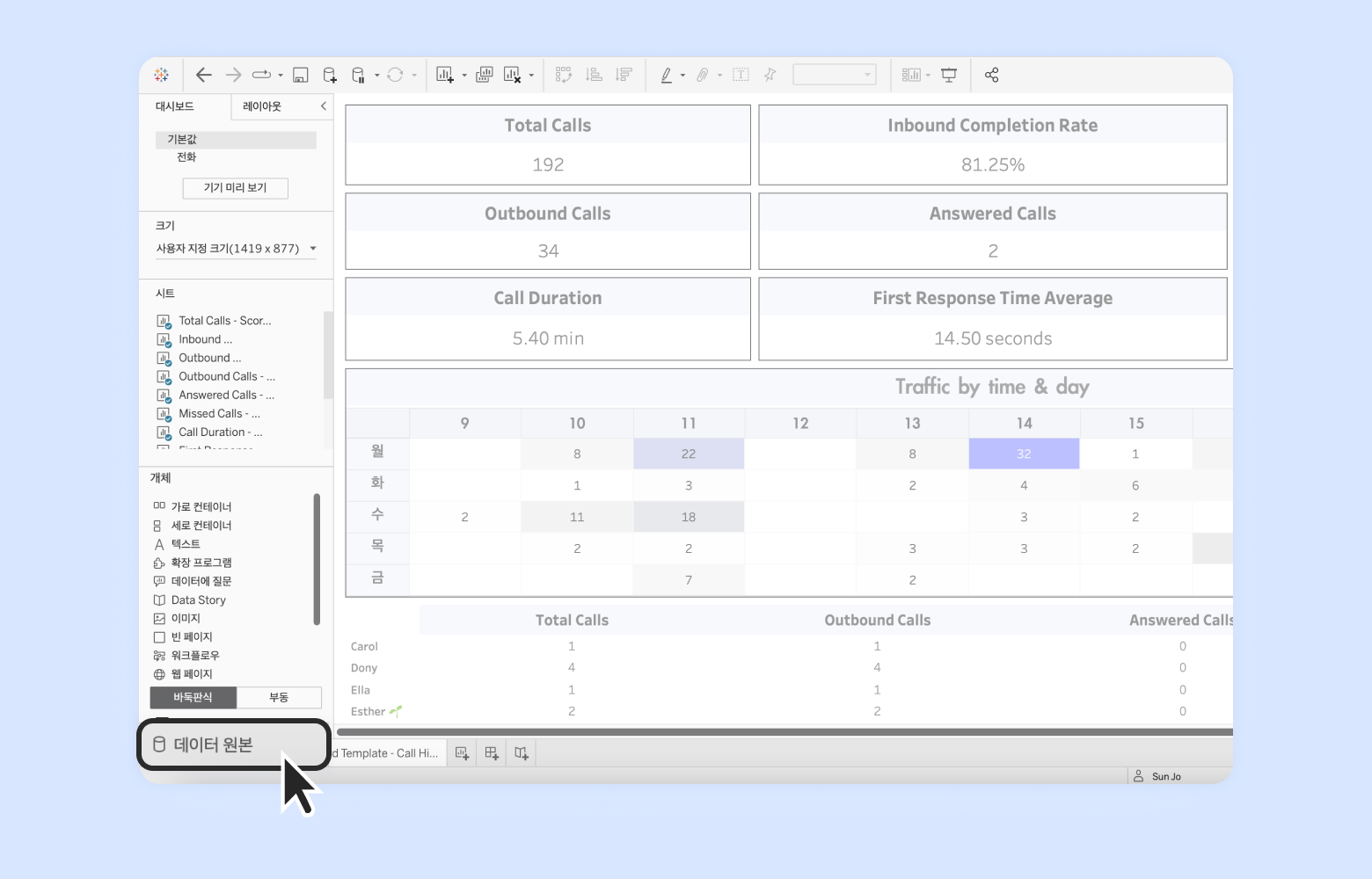Click the refresh data toolbar icon

(x=395, y=75)
